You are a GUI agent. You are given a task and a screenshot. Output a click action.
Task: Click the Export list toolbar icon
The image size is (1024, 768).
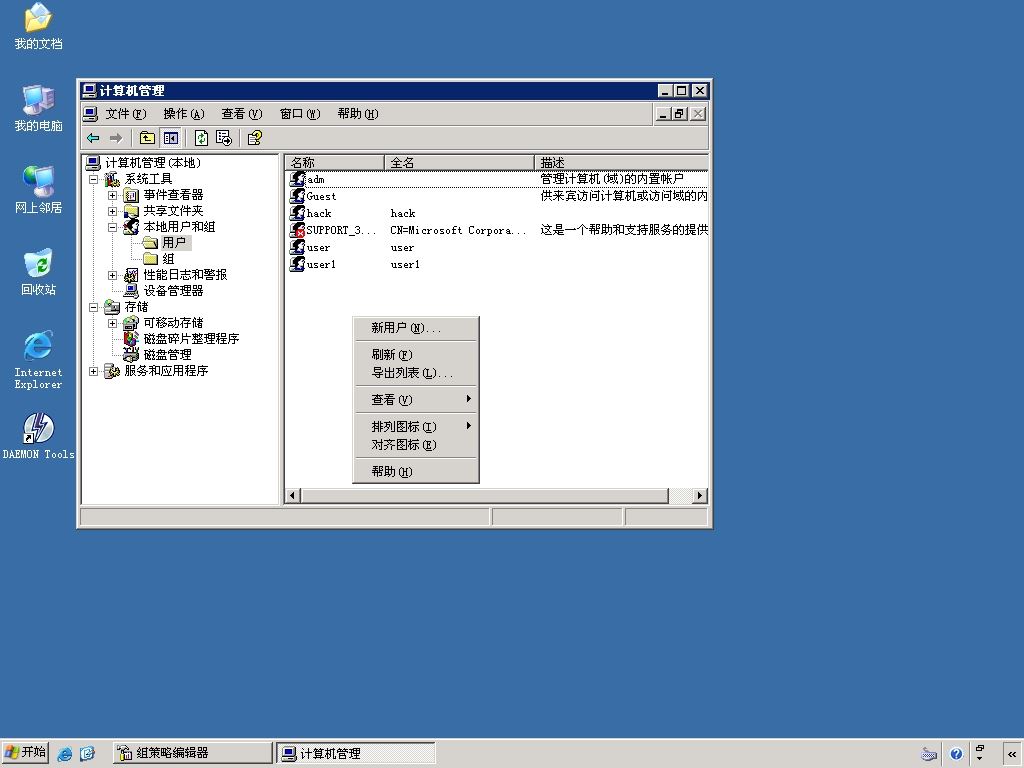pos(223,138)
